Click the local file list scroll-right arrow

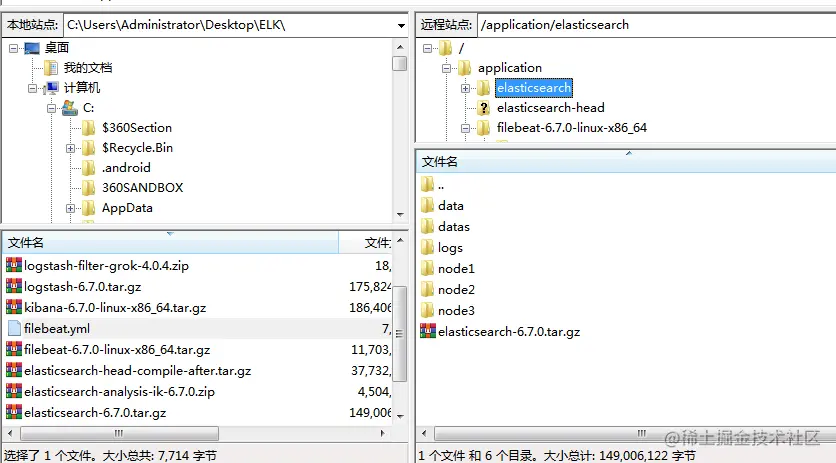point(382,433)
